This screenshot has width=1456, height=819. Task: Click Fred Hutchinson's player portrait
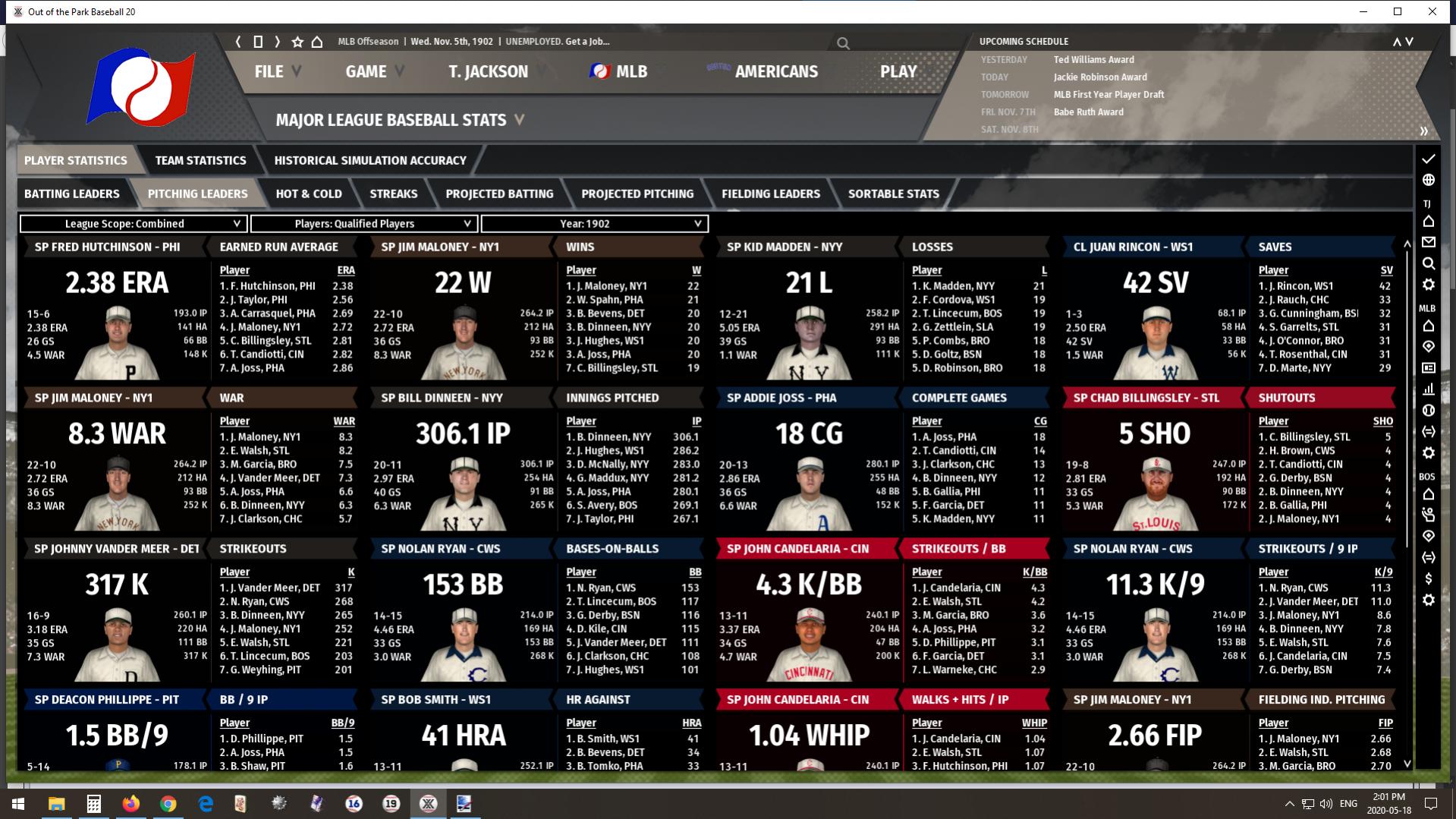(118, 342)
